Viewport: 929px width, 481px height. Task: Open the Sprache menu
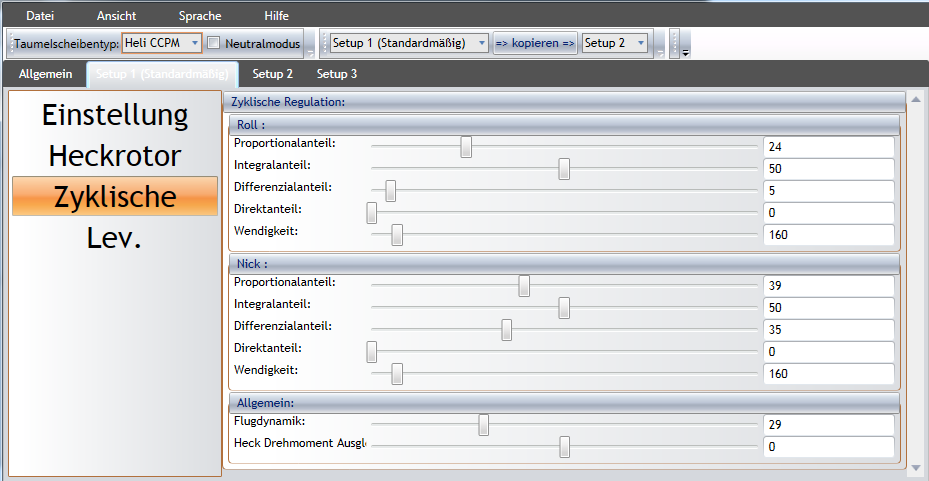click(x=200, y=16)
